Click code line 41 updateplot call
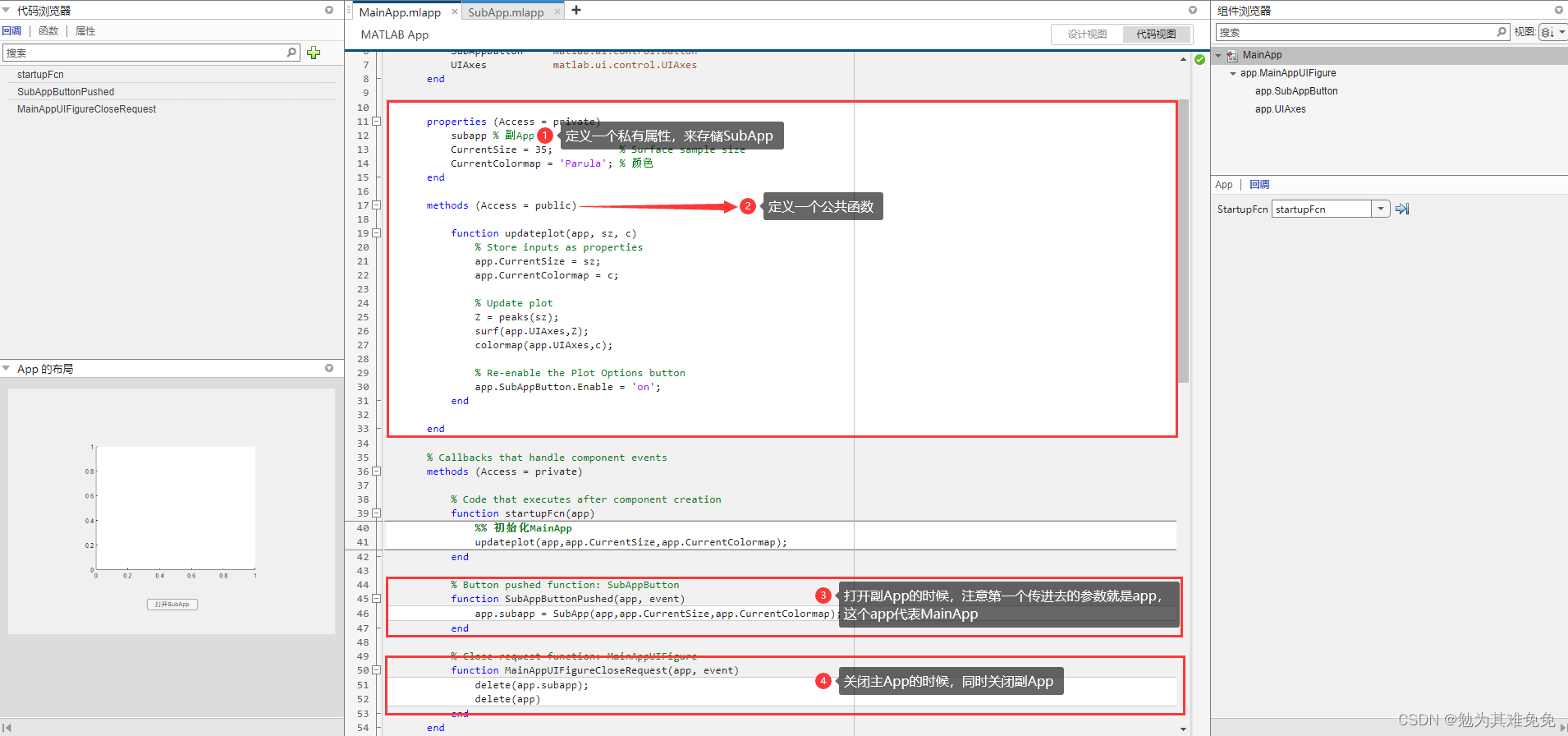 (x=630, y=542)
